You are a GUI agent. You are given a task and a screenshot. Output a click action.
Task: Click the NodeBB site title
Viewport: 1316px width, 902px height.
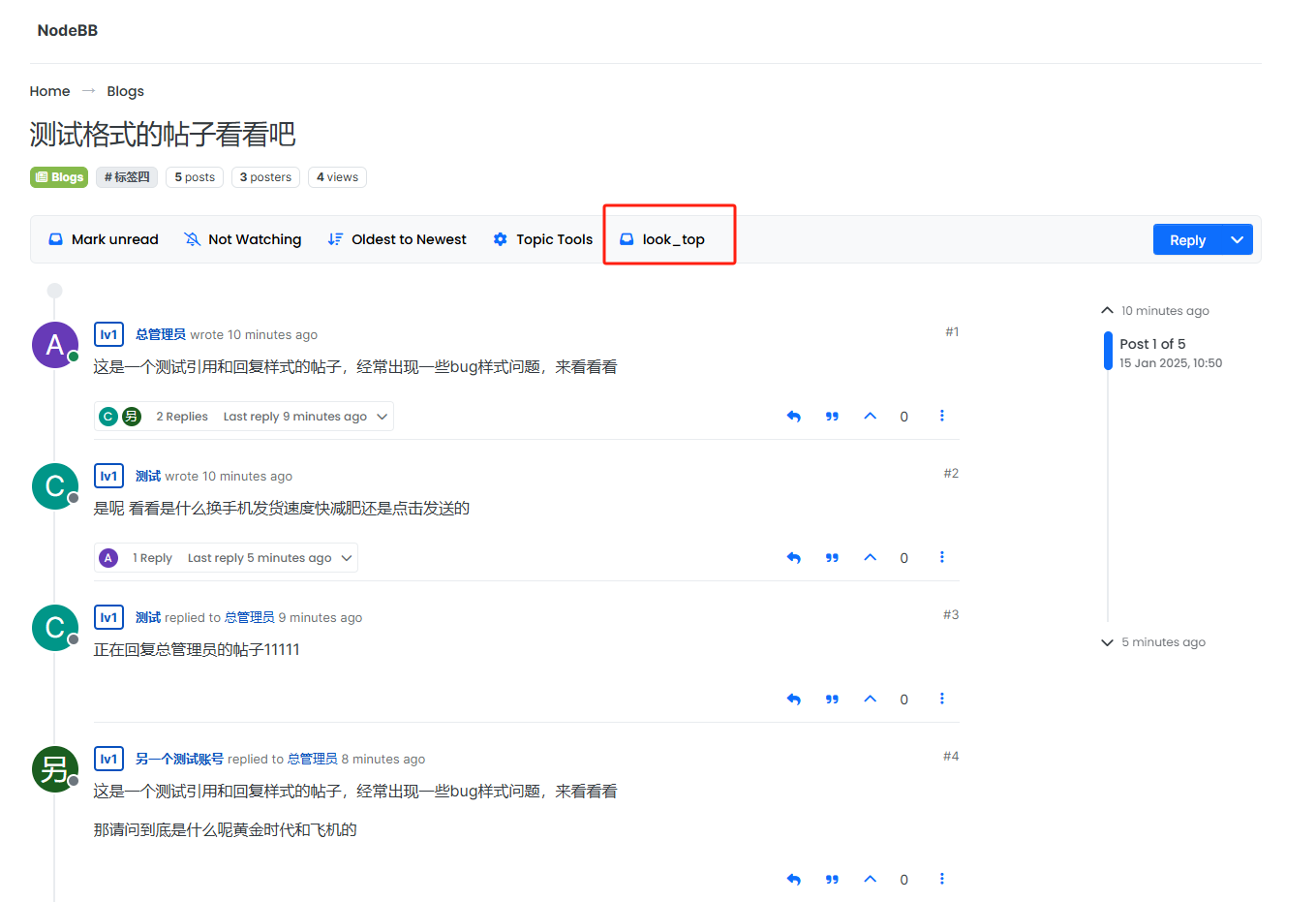(68, 30)
